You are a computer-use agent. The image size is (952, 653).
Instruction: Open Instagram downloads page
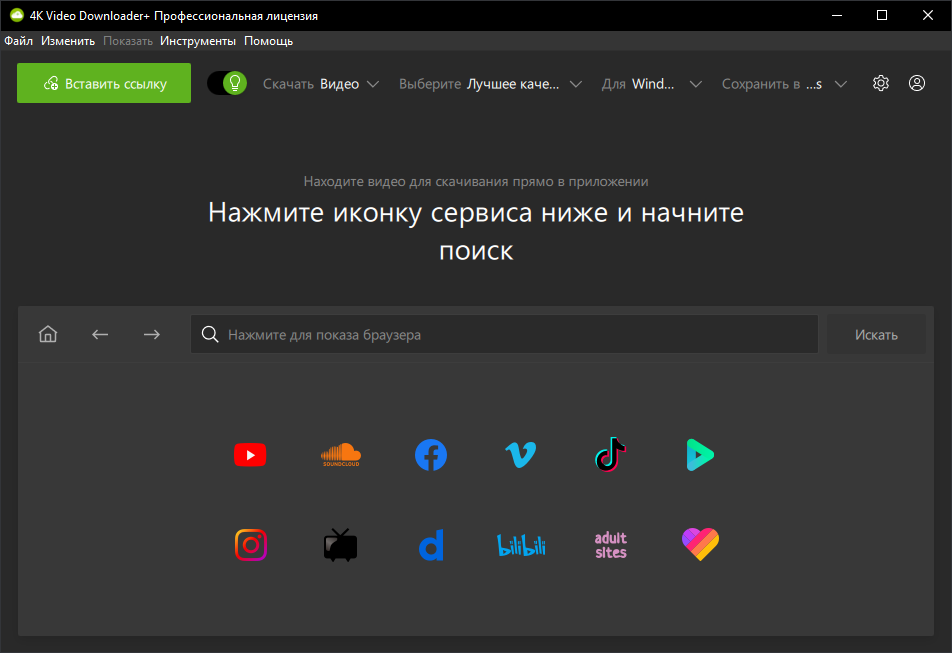(251, 545)
